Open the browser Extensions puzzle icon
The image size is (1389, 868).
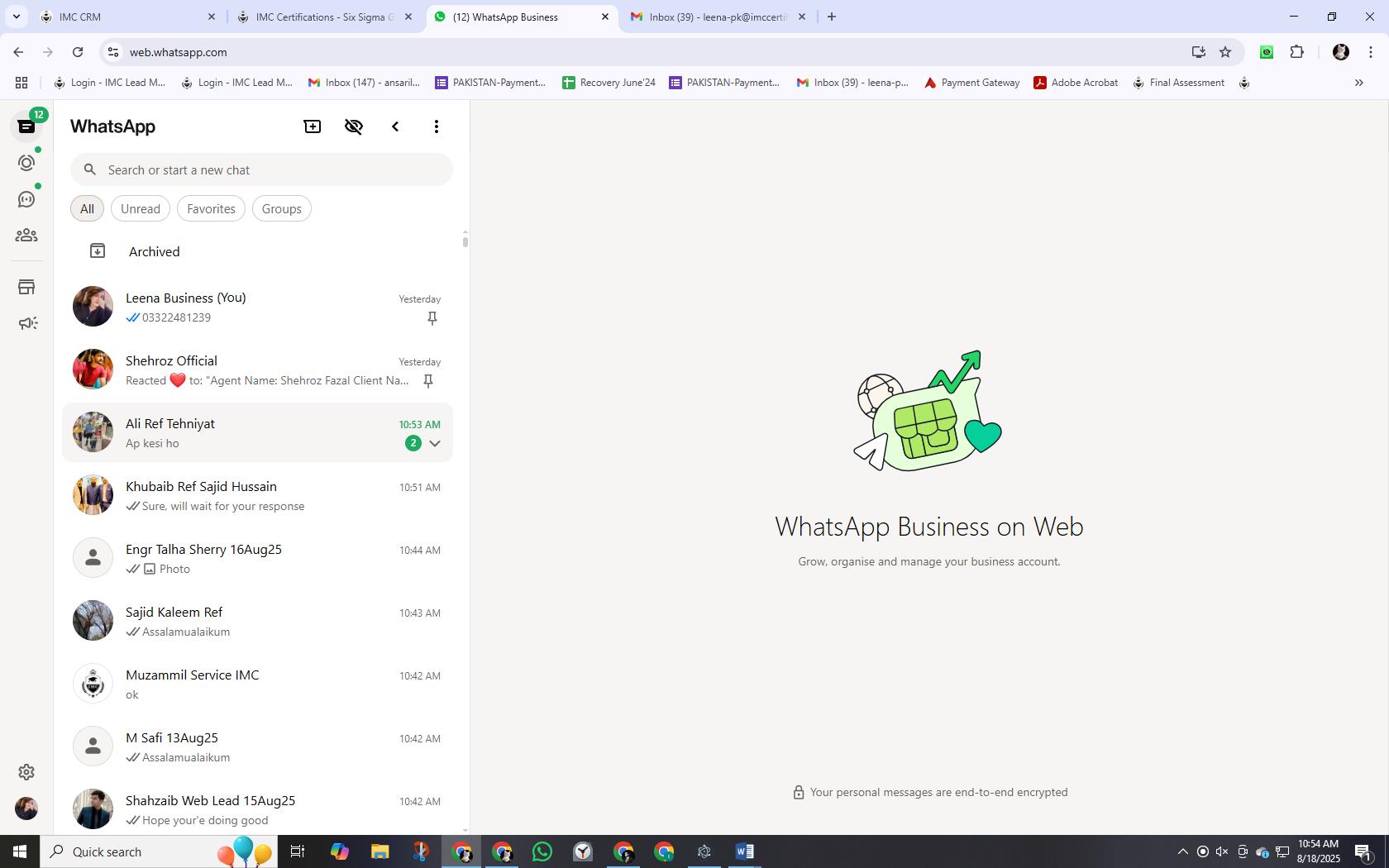pyautogui.click(x=1297, y=52)
